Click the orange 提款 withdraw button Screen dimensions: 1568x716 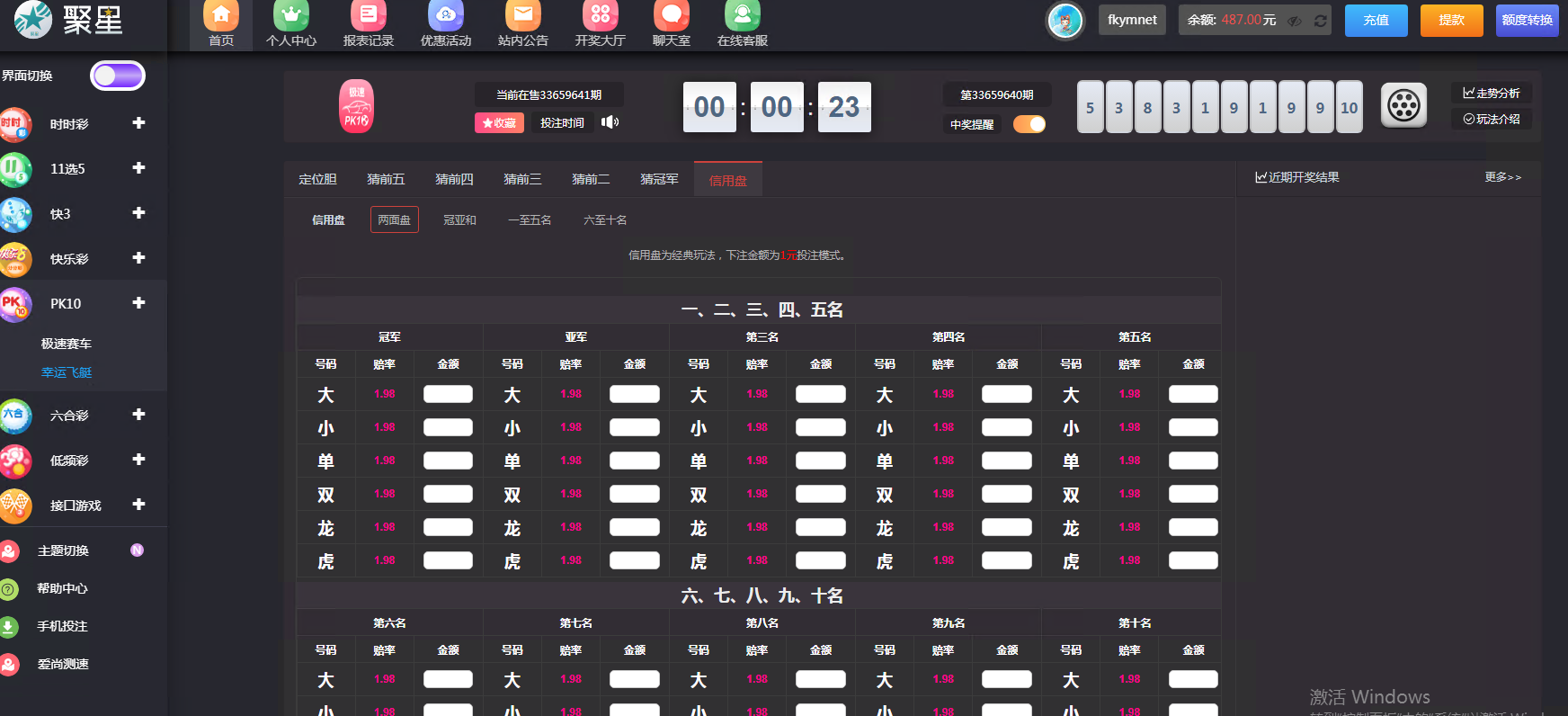click(x=1451, y=20)
